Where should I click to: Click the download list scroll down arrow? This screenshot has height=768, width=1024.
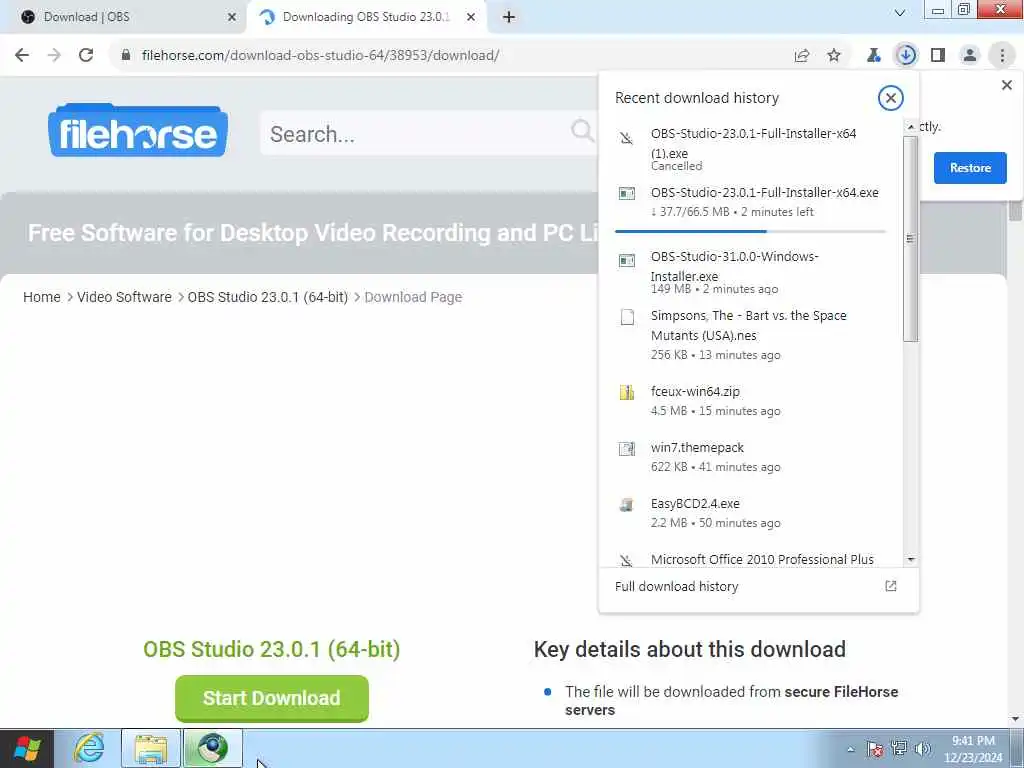[911, 560]
